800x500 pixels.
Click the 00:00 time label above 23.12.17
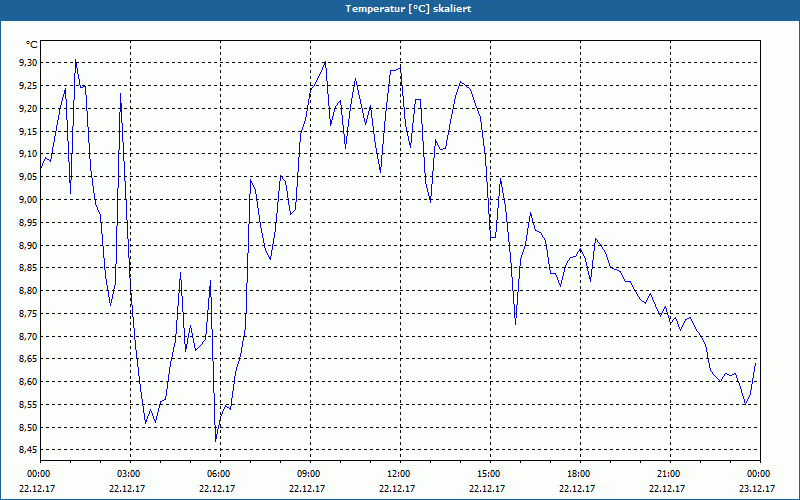tap(759, 474)
